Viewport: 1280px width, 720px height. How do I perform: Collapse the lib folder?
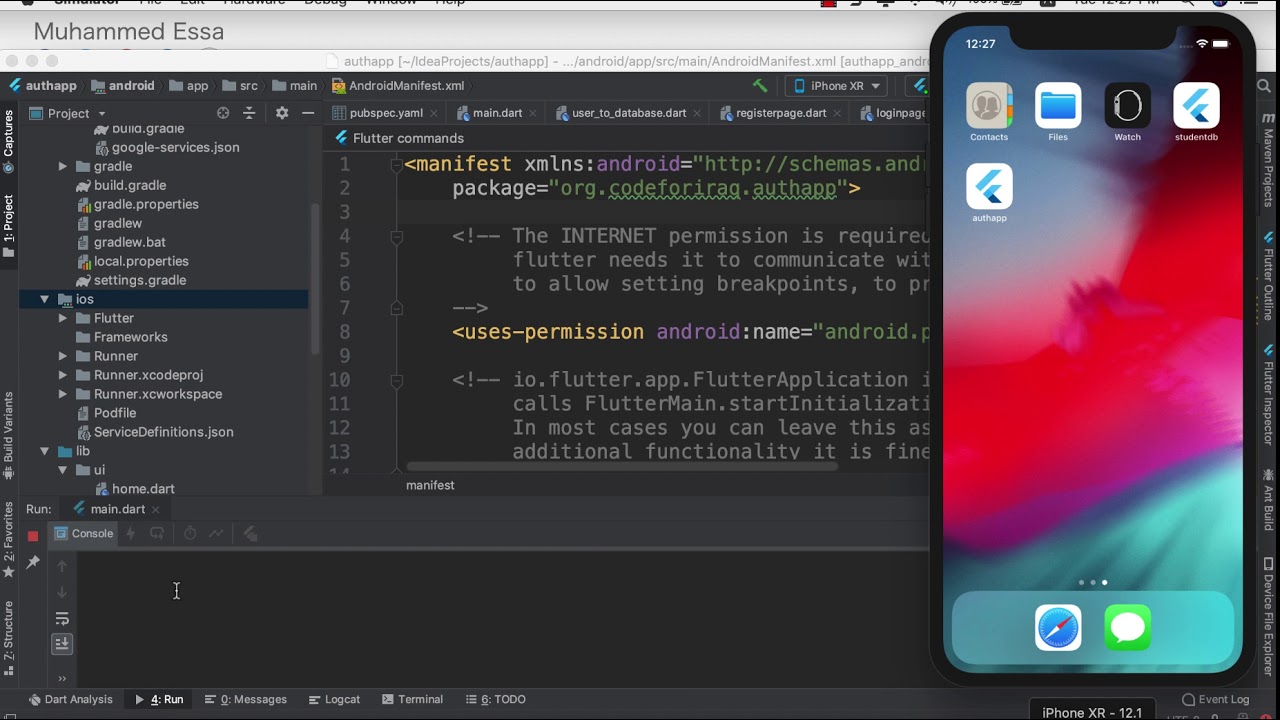44,451
